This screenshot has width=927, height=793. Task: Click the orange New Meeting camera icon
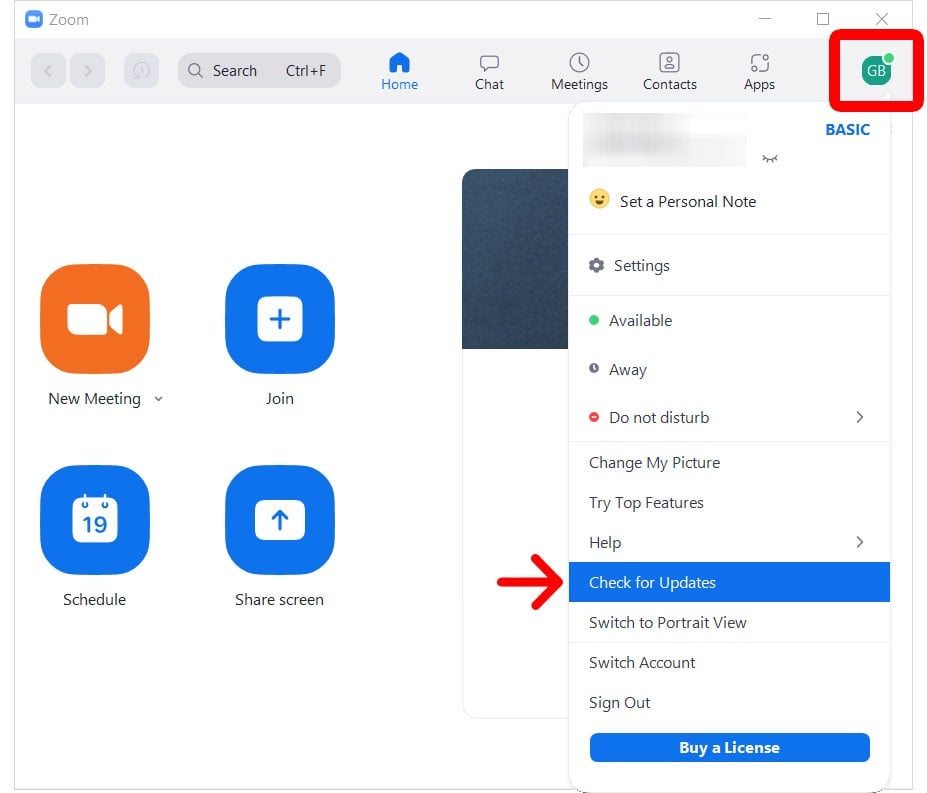(95, 319)
